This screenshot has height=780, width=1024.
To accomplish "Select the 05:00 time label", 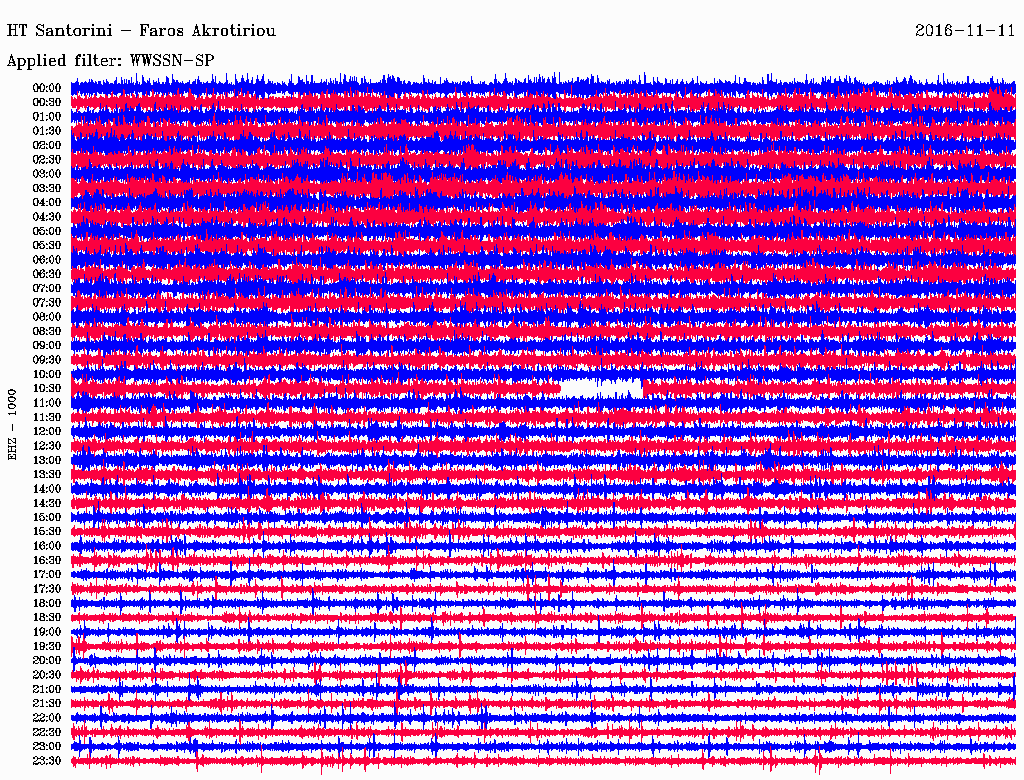I will click(47, 231).
